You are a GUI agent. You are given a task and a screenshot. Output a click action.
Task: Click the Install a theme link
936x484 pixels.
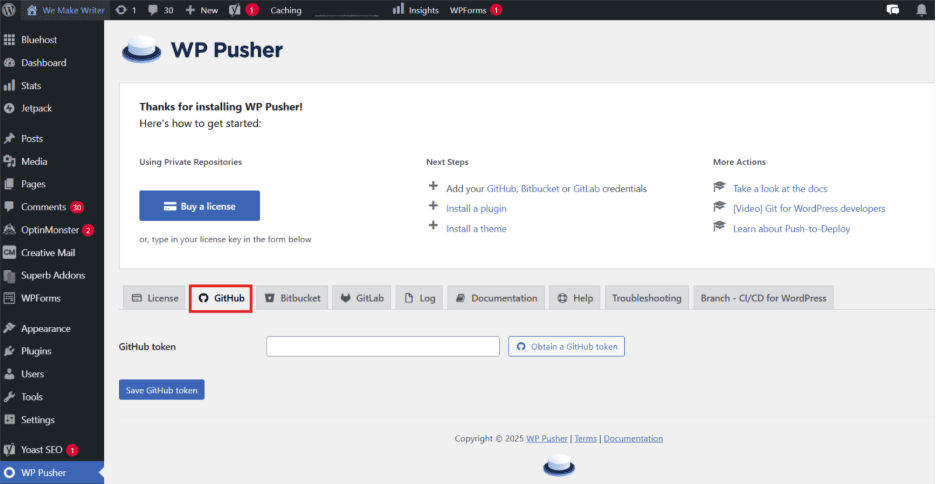click(476, 229)
